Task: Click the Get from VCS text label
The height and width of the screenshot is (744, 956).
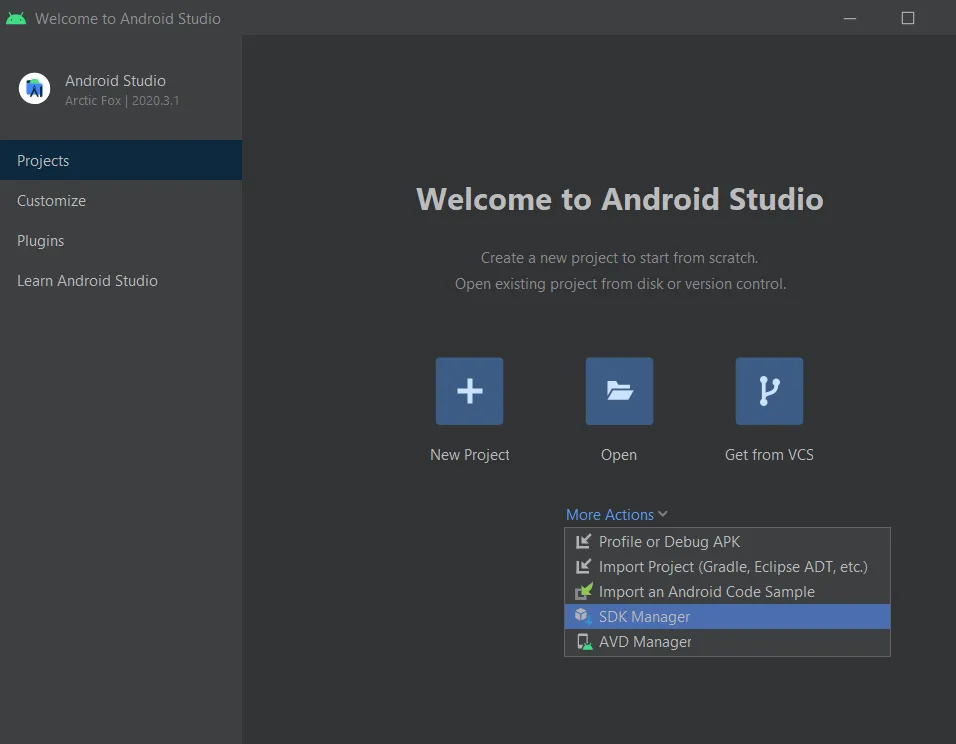Action: tap(769, 455)
